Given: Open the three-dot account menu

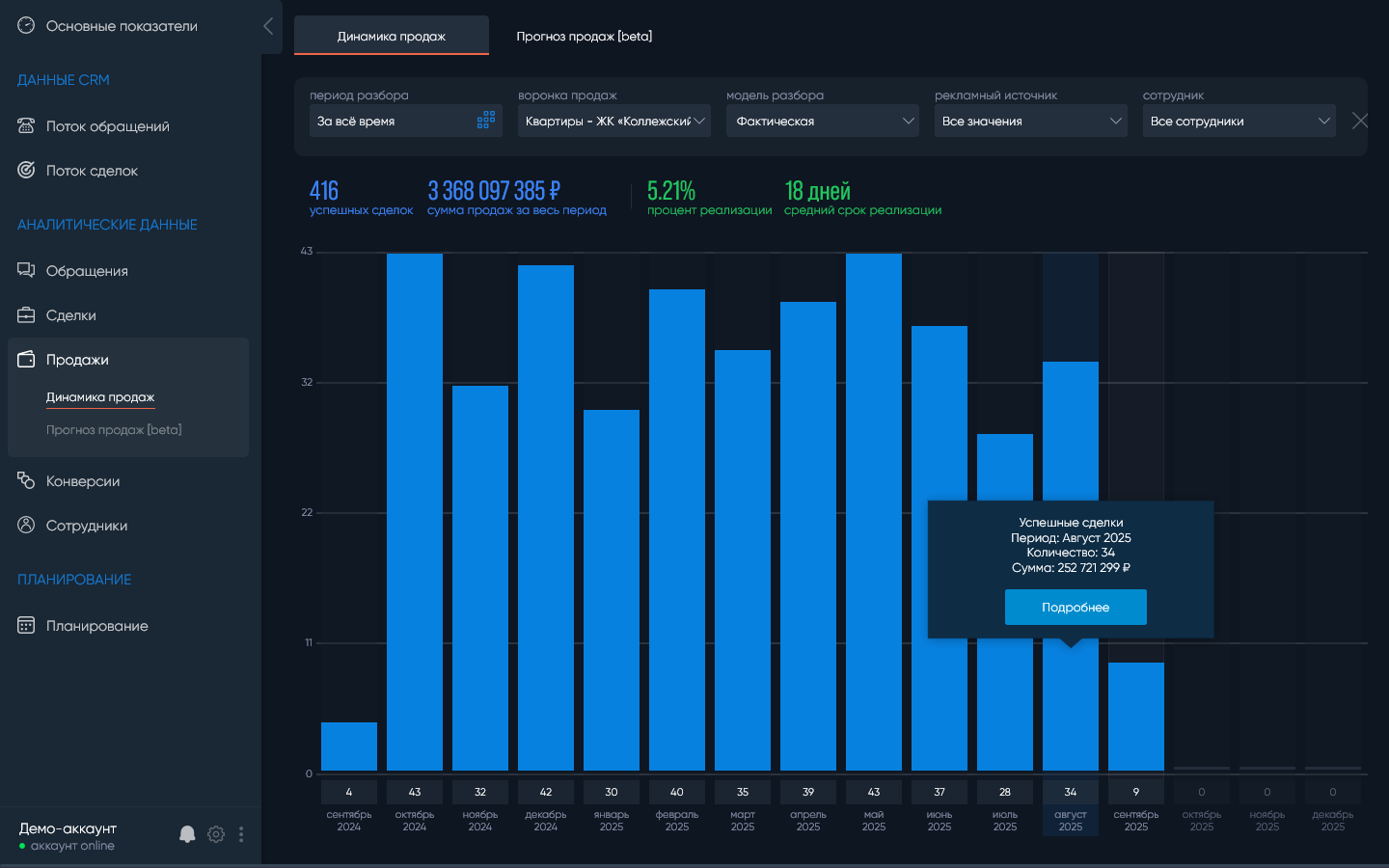Looking at the screenshot, I should (x=241, y=834).
